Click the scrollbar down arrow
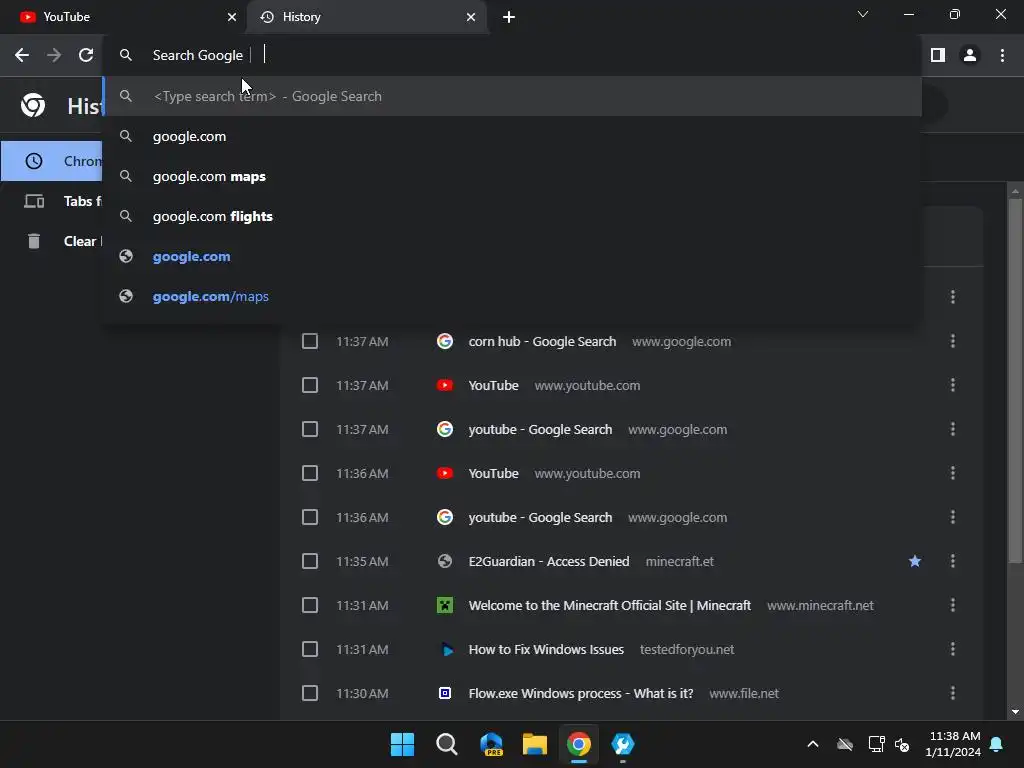This screenshot has height=768, width=1024. point(1014,712)
